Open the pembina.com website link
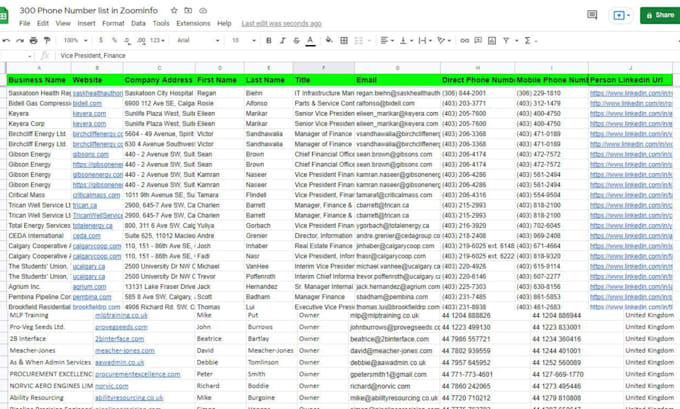The height and width of the screenshot is (409, 680). (92, 297)
